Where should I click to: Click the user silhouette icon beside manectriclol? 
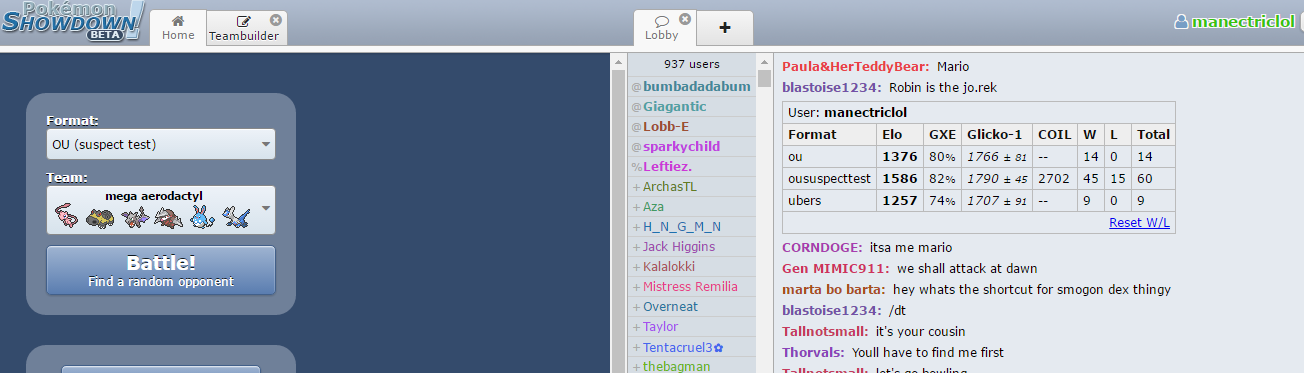pos(1182,22)
